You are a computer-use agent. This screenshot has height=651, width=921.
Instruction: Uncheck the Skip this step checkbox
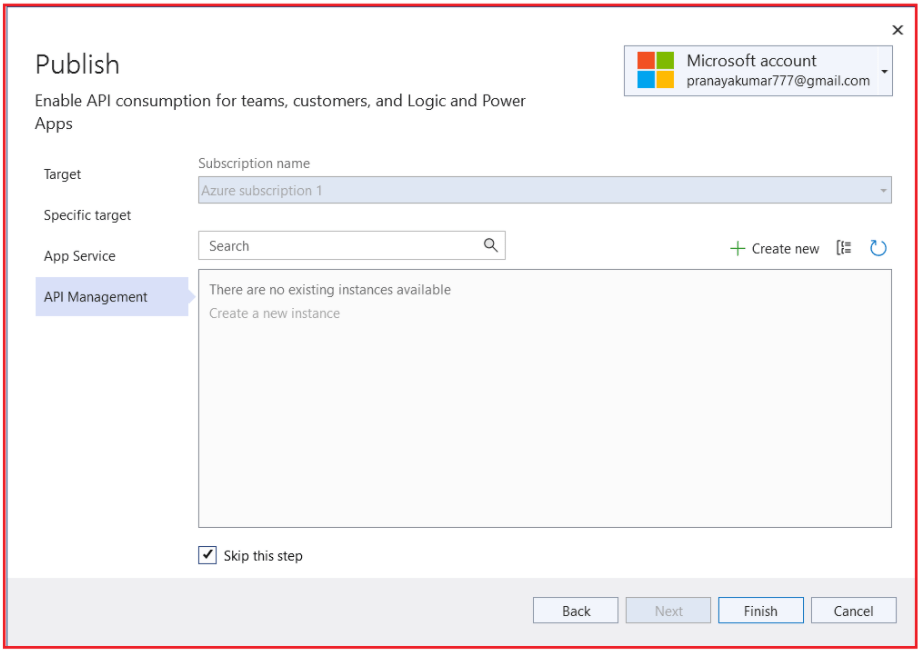point(207,555)
